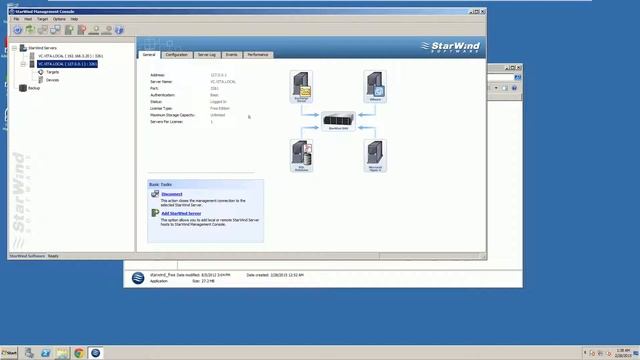This screenshot has width=640, height=360.
Task: Click the Ready text in status bar
Action: (53, 256)
